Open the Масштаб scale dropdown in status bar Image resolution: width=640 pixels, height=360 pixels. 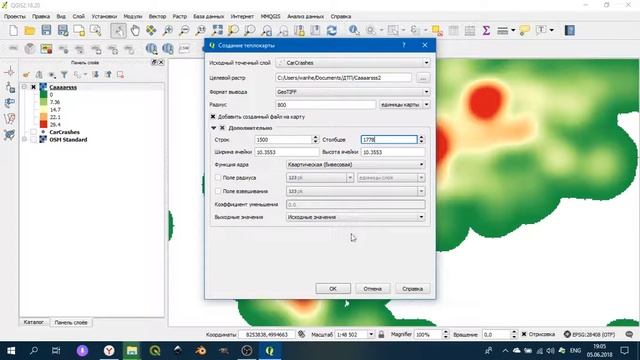click(371, 334)
